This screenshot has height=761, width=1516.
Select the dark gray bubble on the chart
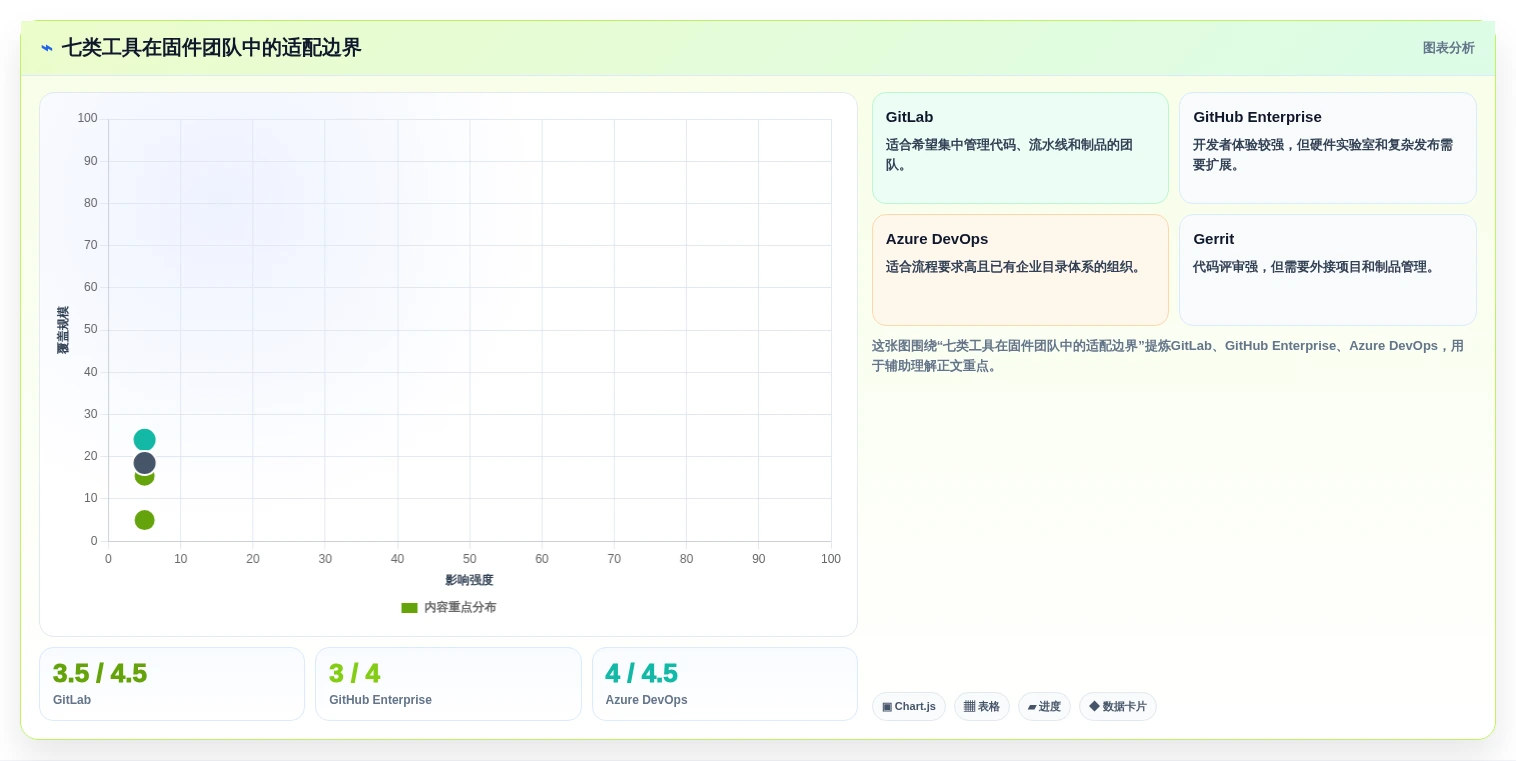tap(144, 463)
